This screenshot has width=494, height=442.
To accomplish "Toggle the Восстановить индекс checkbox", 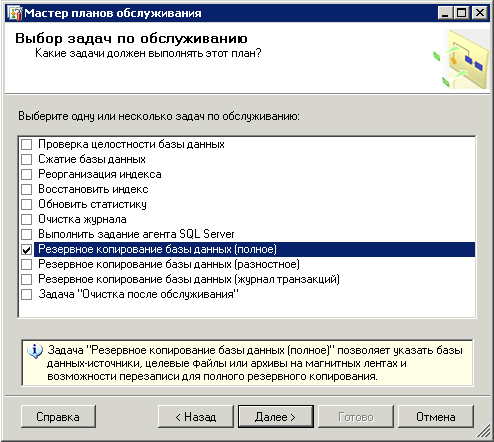I will click(x=26, y=189).
